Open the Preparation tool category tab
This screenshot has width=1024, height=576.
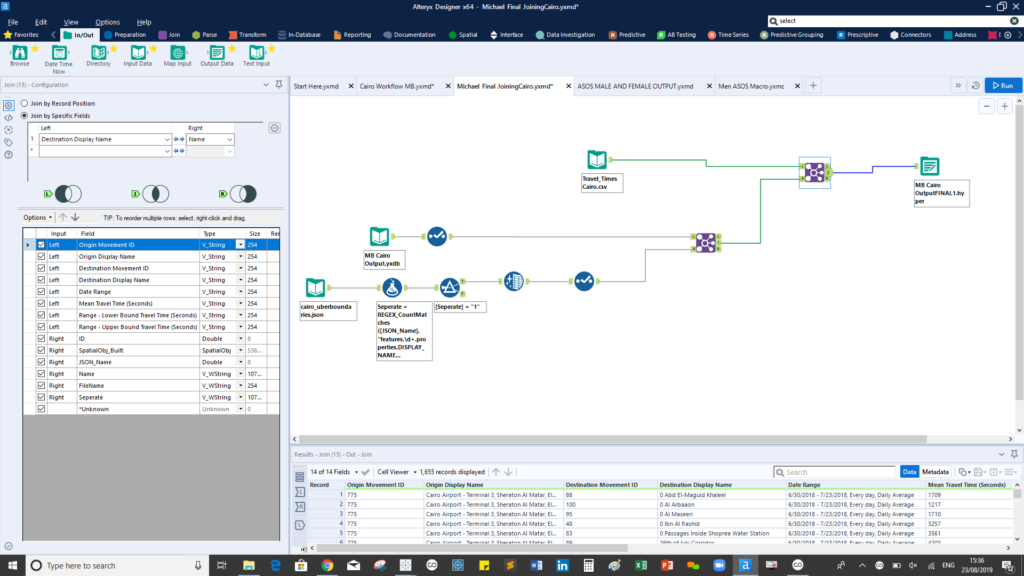click(x=124, y=35)
